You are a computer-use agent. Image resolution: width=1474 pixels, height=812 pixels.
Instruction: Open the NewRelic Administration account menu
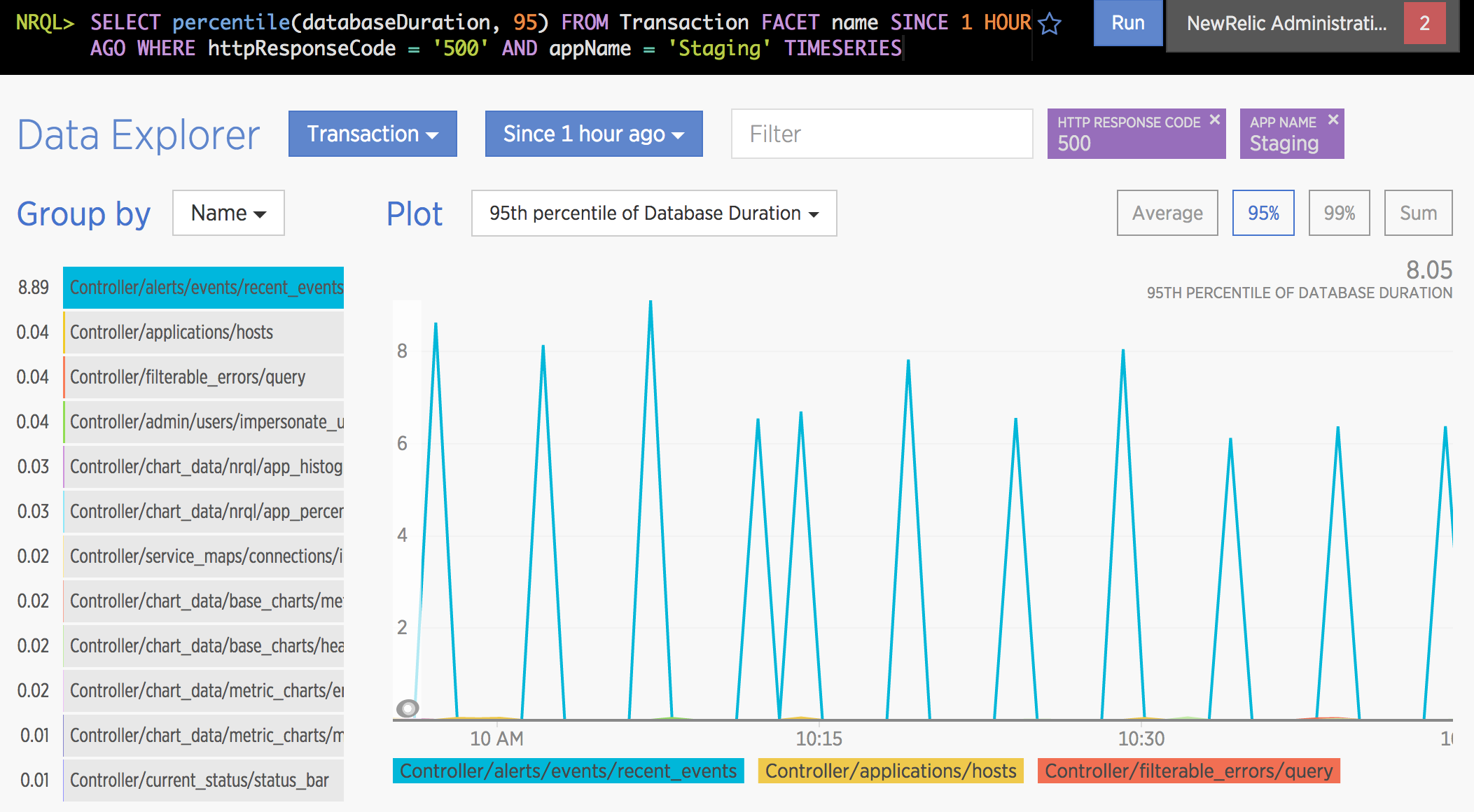click(1286, 24)
